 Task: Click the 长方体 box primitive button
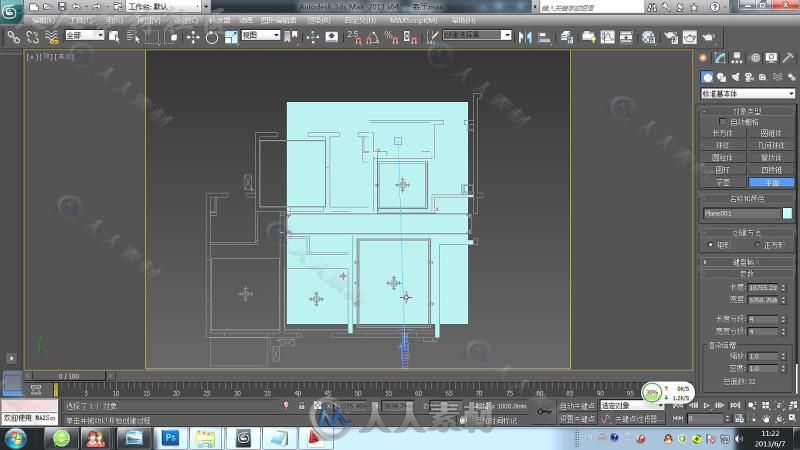722,133
